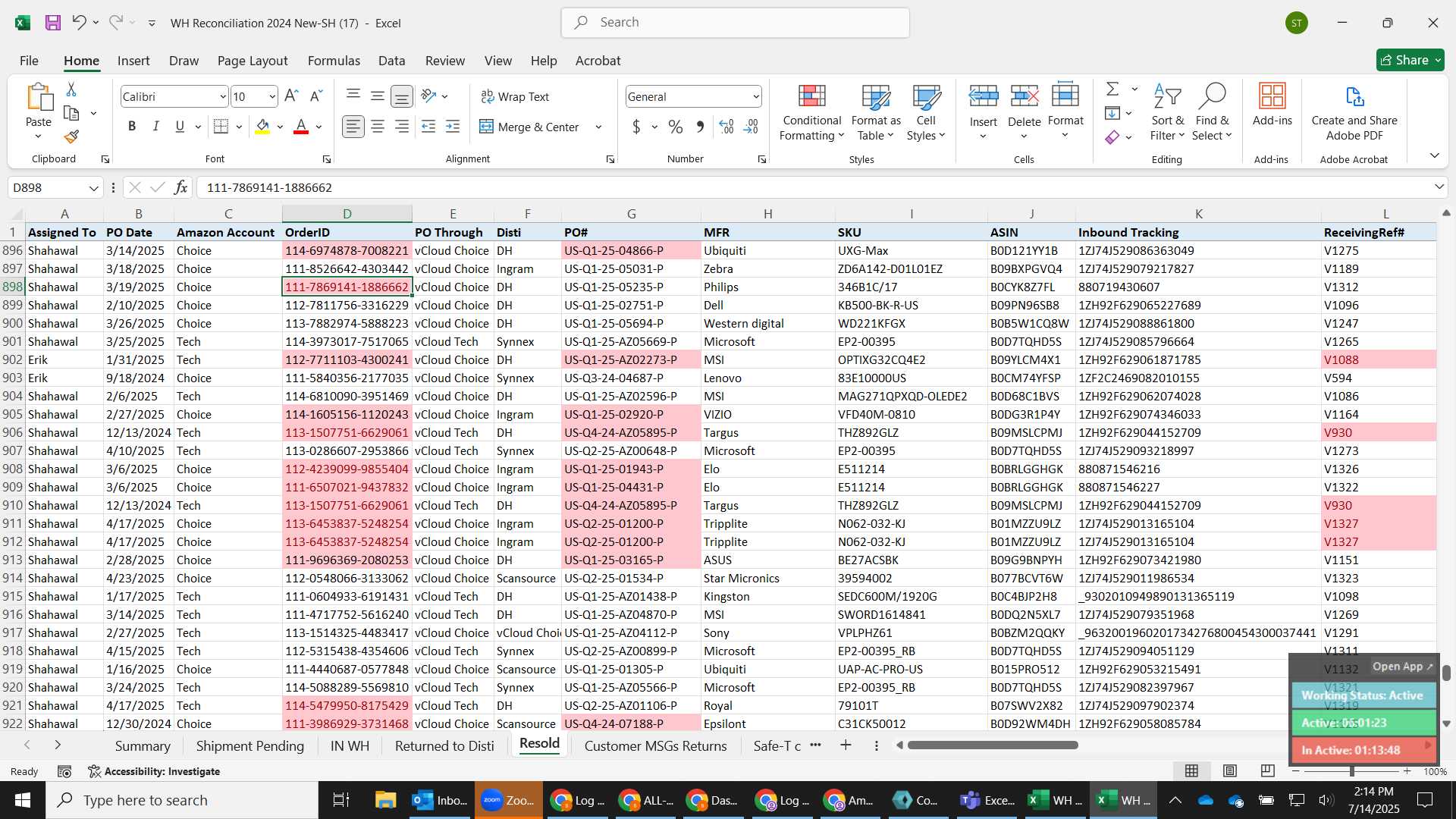Open the Page Layout ribbon tab
This screenshot has height=819, width=1456.
tap(253, 61)
